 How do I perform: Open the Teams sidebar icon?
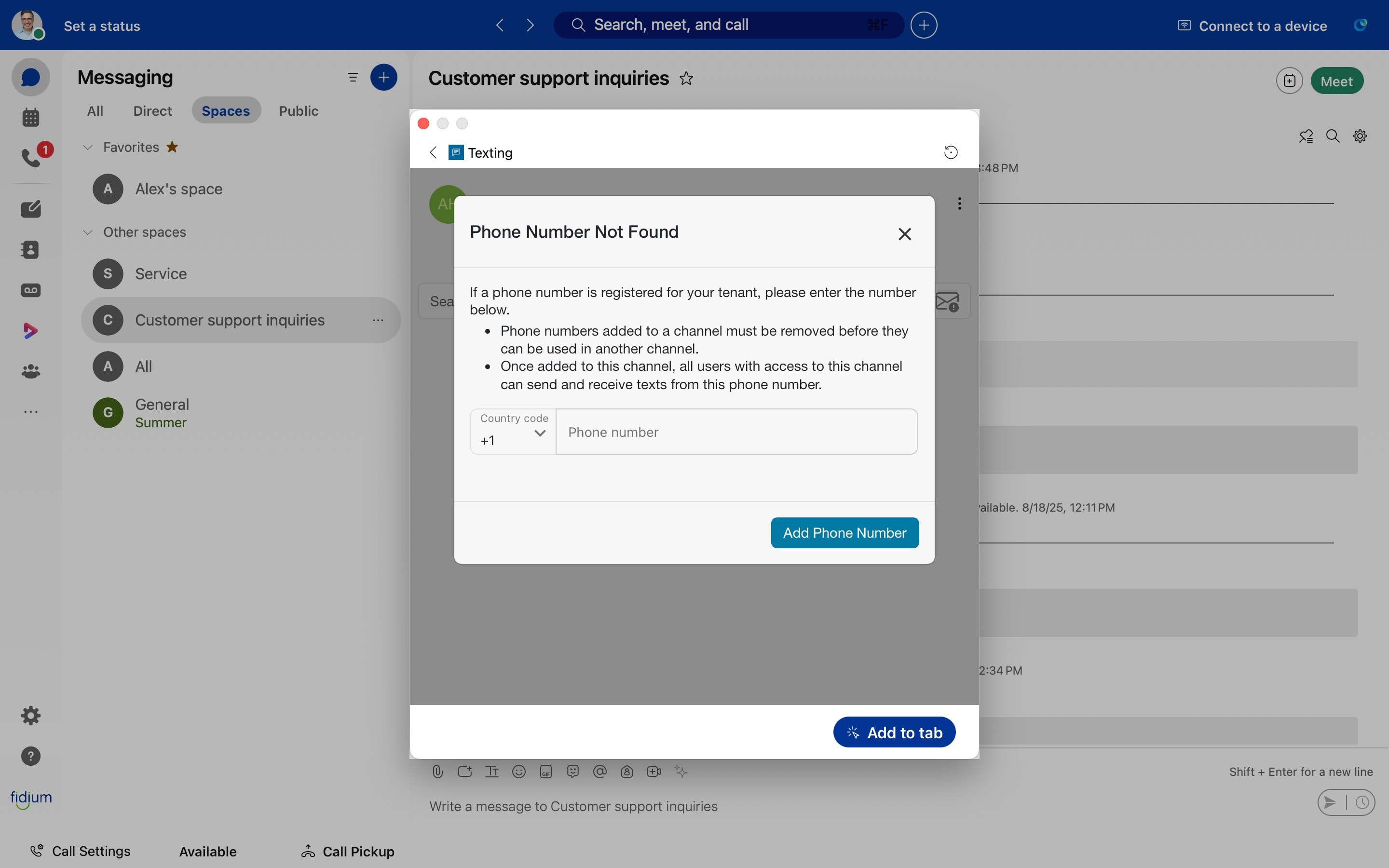(30, 371)
